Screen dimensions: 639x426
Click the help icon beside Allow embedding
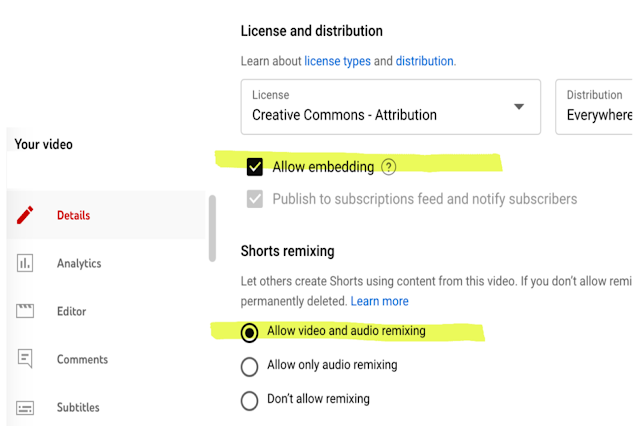coord(389,167)
